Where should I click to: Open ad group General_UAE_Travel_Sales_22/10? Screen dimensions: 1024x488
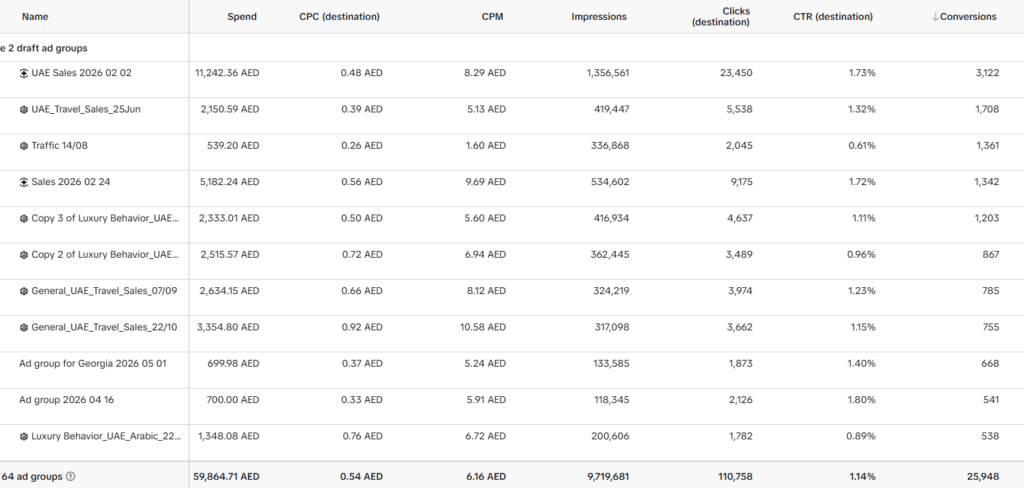(x=104, y=327)
